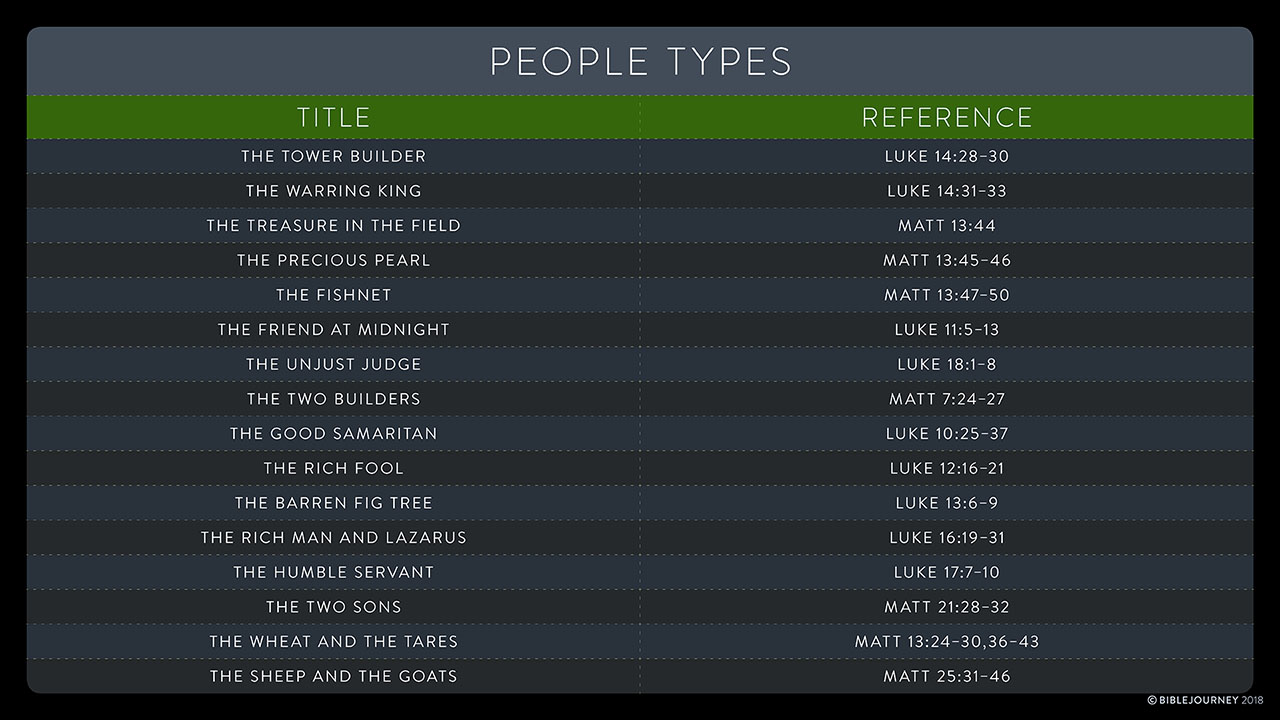The height and width of the screenshot is (720, 1280).
Task: Click the REFERENCE column header
Action: point(947,117)
